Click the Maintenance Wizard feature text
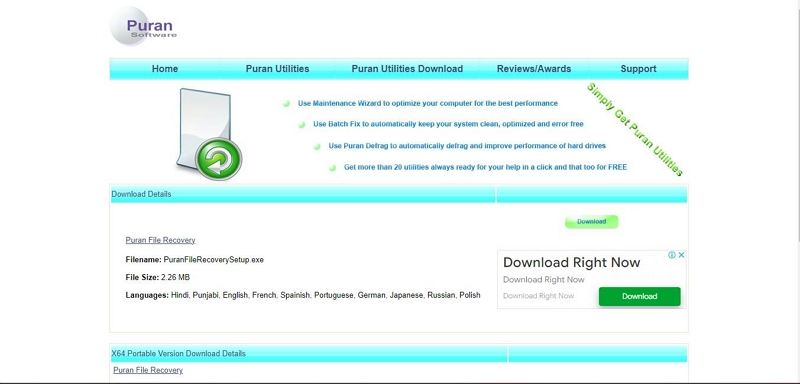800x384 pixels. coord(428,104)
